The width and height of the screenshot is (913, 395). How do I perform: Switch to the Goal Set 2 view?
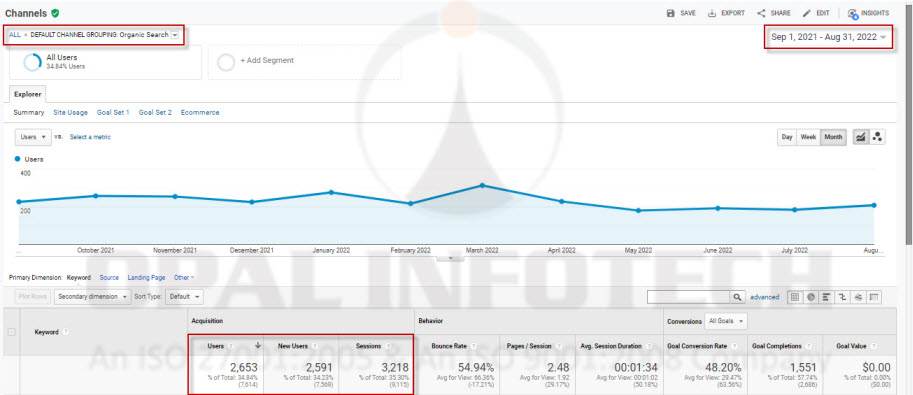(155, 112)
